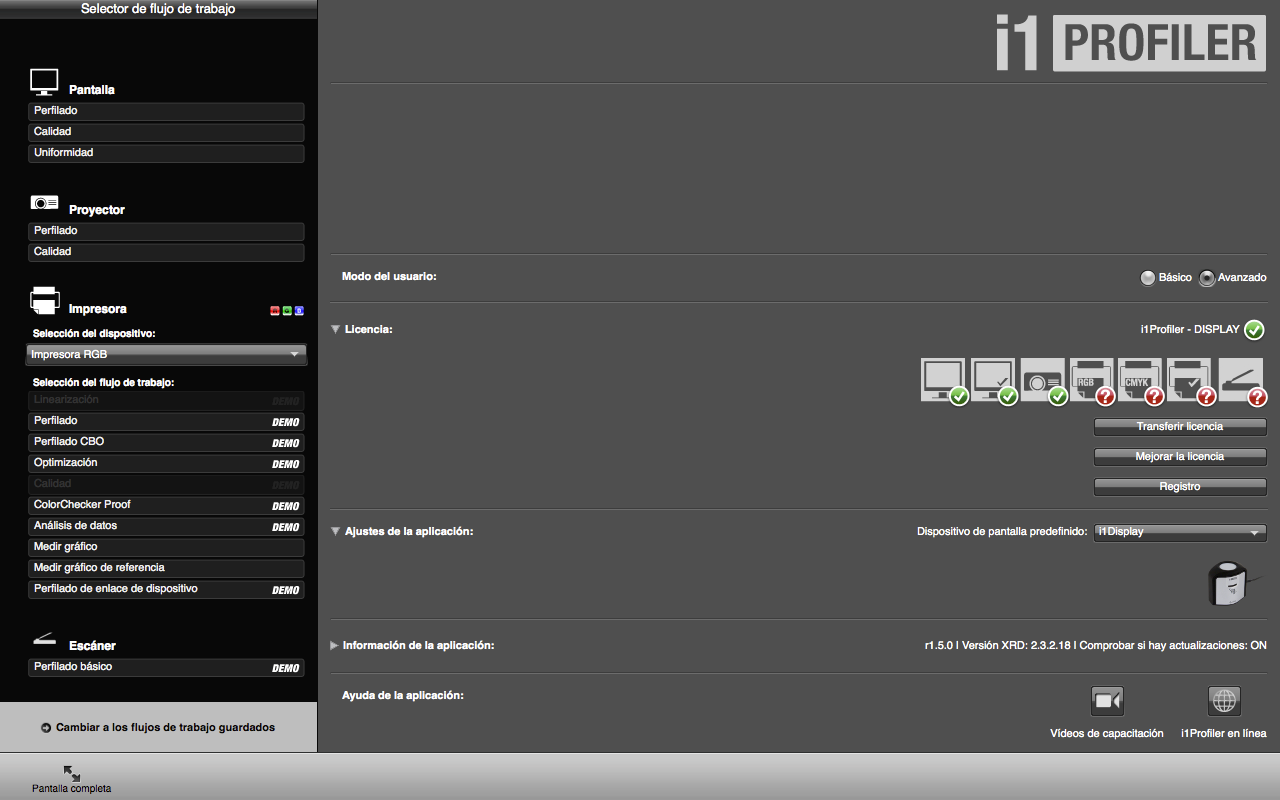The width and height of the screenshot is (1280, 800).
Task: Expand the Información de la aplicación triangle
Action: pos(335,646)
